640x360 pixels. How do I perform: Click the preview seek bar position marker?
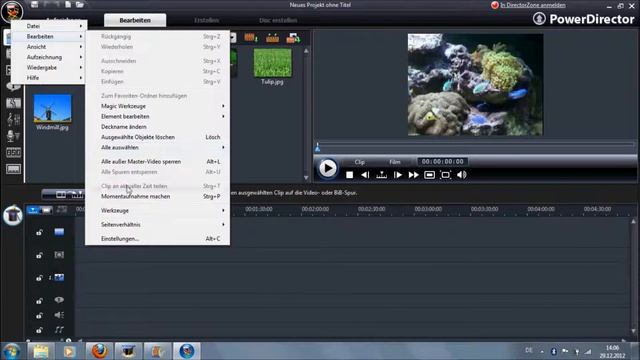(x=318, y=147)
